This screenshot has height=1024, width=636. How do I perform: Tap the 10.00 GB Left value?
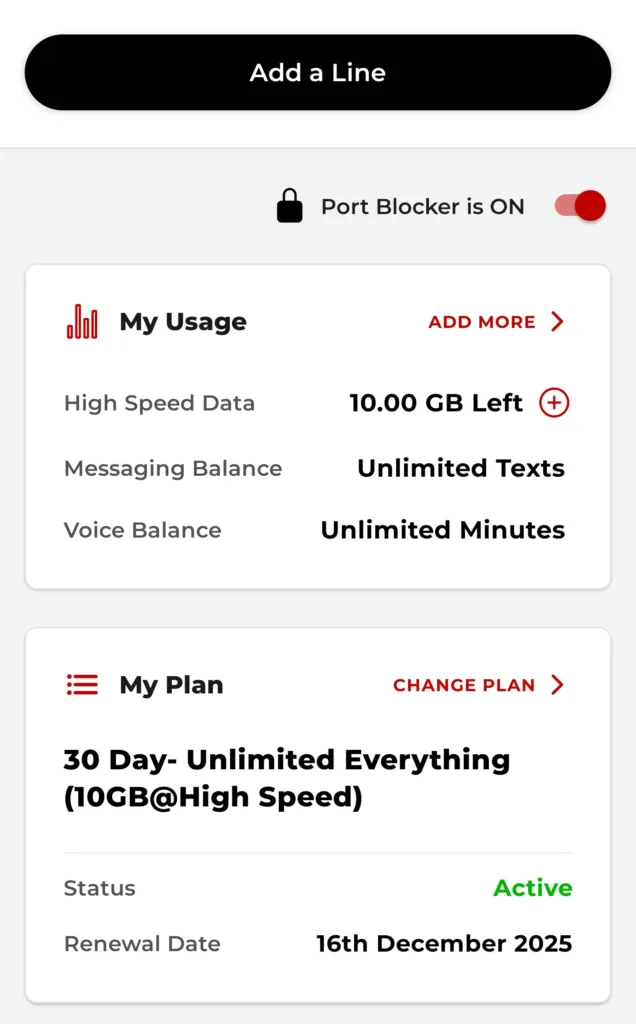pyautogui.click(x=434, y=403)
